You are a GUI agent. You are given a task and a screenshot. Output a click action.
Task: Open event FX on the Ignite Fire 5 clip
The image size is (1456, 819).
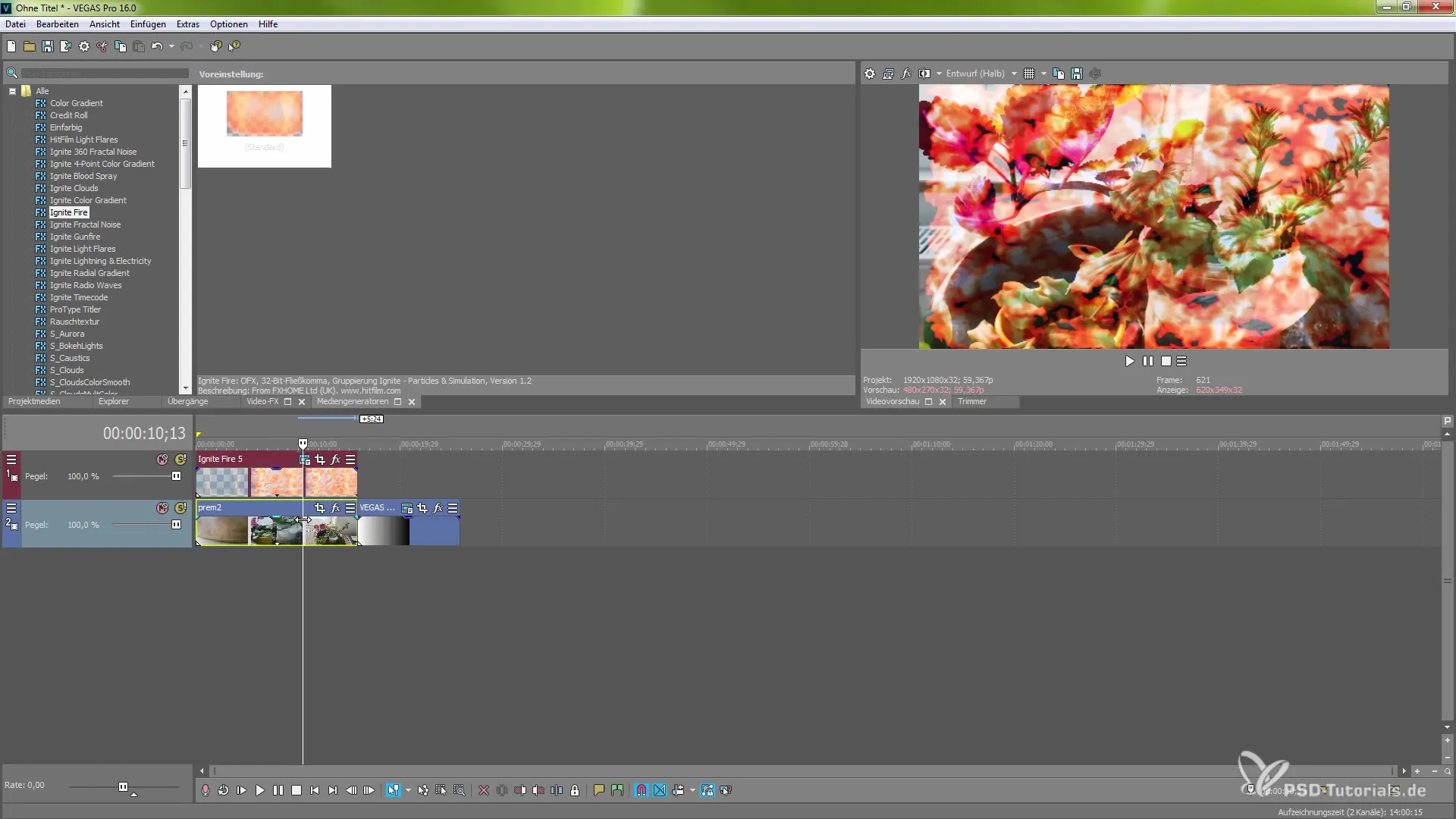click(335, 460)
